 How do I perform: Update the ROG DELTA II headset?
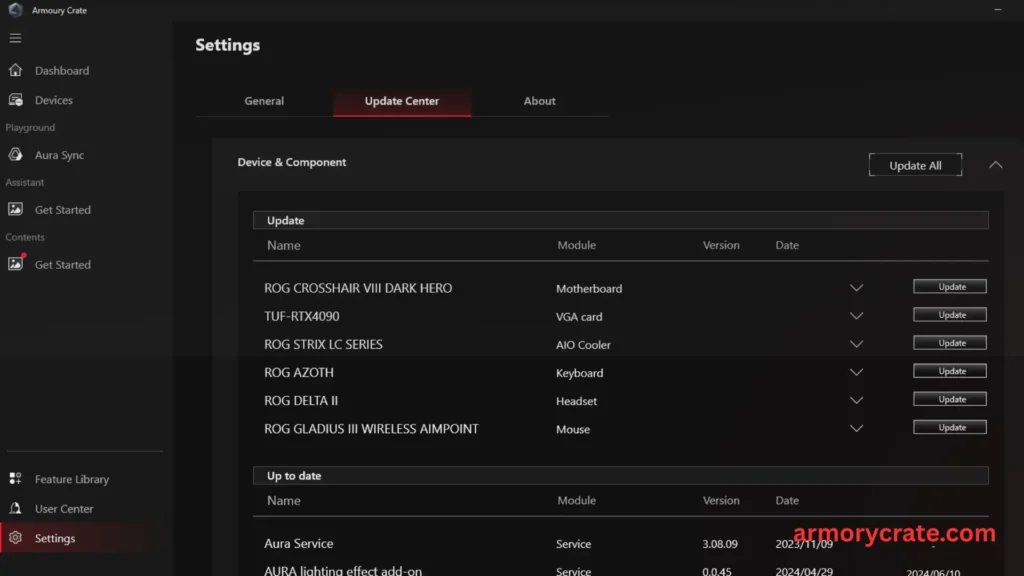[x=948, y=398]
